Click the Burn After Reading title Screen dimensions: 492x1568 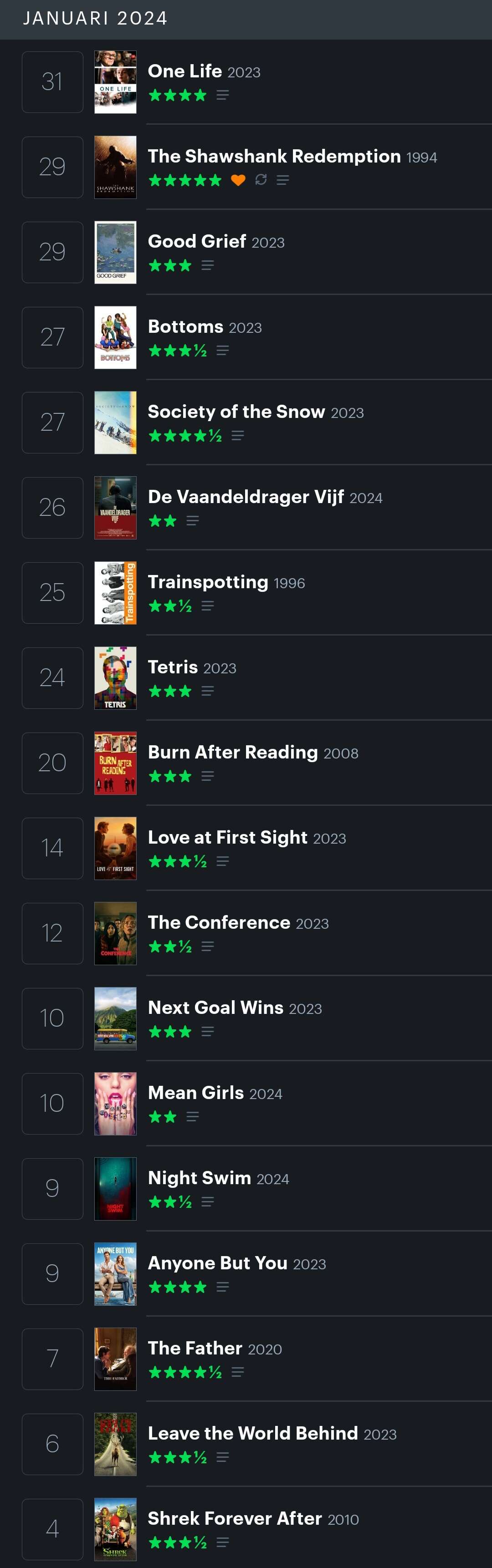pyautogui.click(x=233, y=752)
